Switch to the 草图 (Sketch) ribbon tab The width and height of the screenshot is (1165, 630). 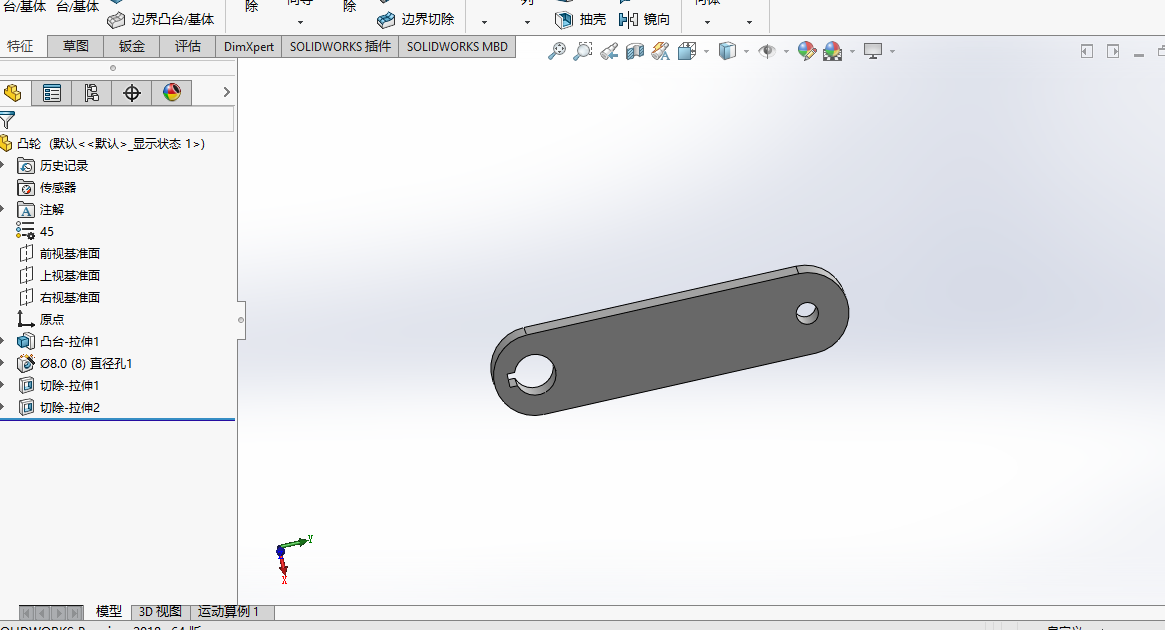pos(76,46)
